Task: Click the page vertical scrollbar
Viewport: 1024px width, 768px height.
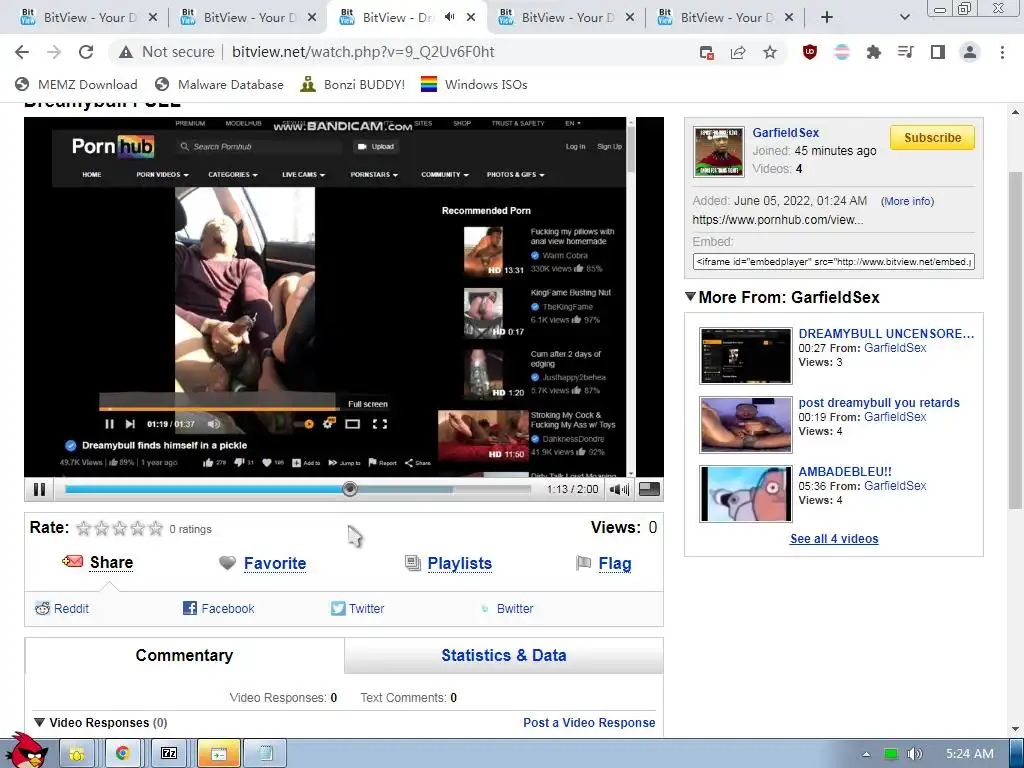Action: [x=1015, y=340]
